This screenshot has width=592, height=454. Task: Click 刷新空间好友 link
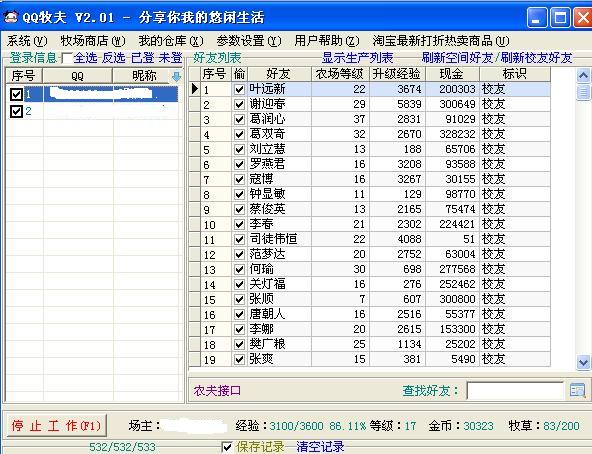point(458,58)
